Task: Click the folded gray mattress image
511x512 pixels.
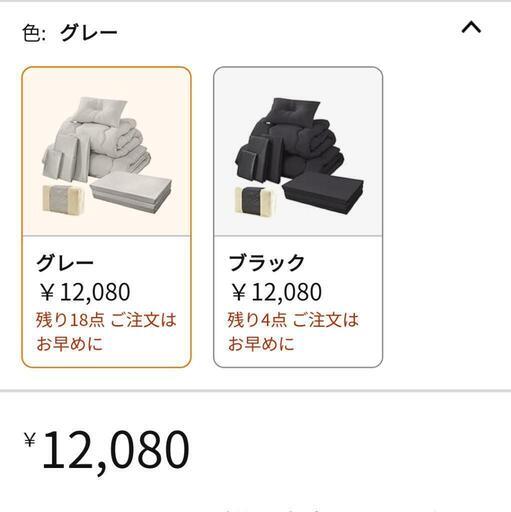Action: tap(131, 192)
